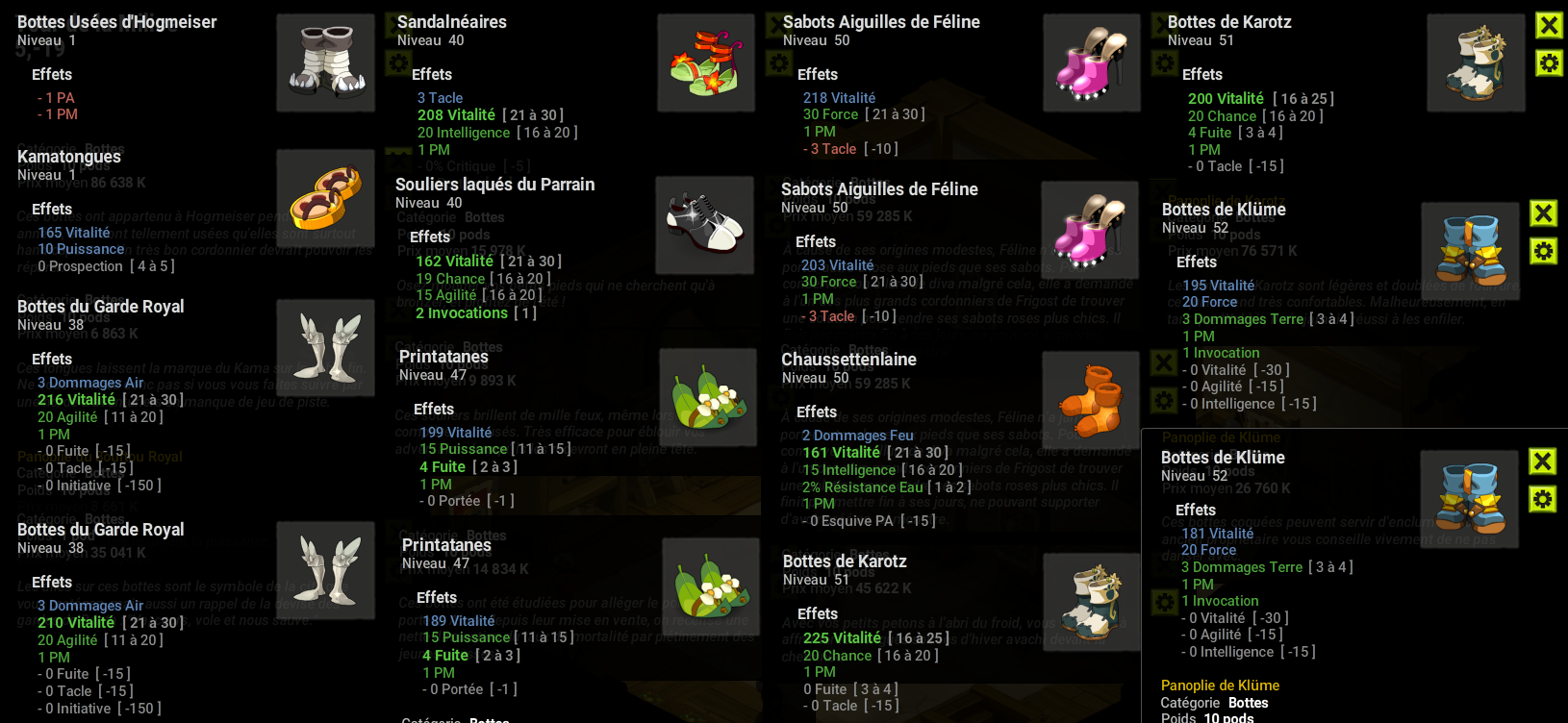Select the Souliers laqués du Parrain shoes icon
Screen dimensions: 1568x723
[x=704, y=225]
